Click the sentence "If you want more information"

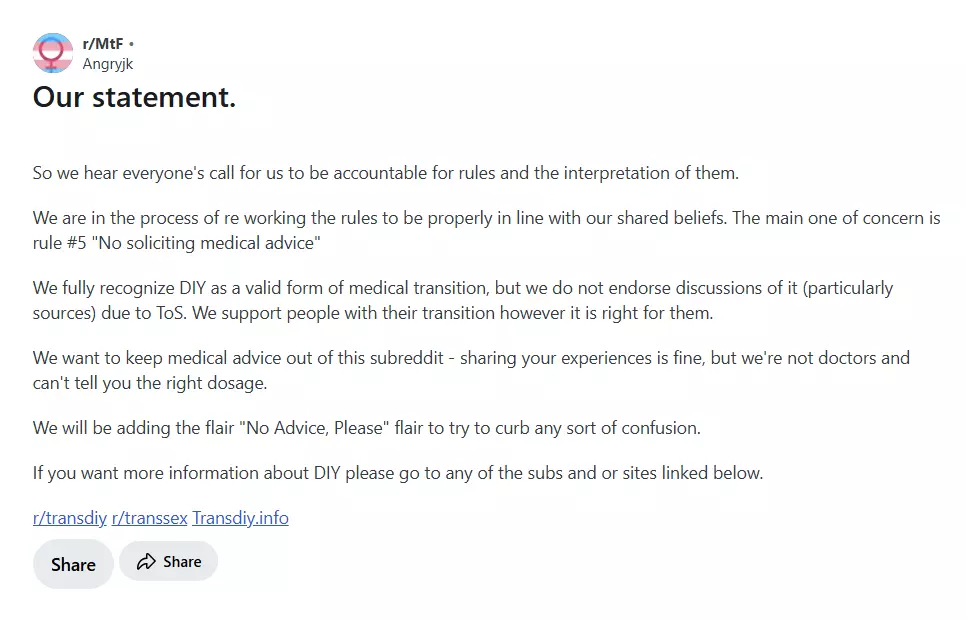[398, 473]
